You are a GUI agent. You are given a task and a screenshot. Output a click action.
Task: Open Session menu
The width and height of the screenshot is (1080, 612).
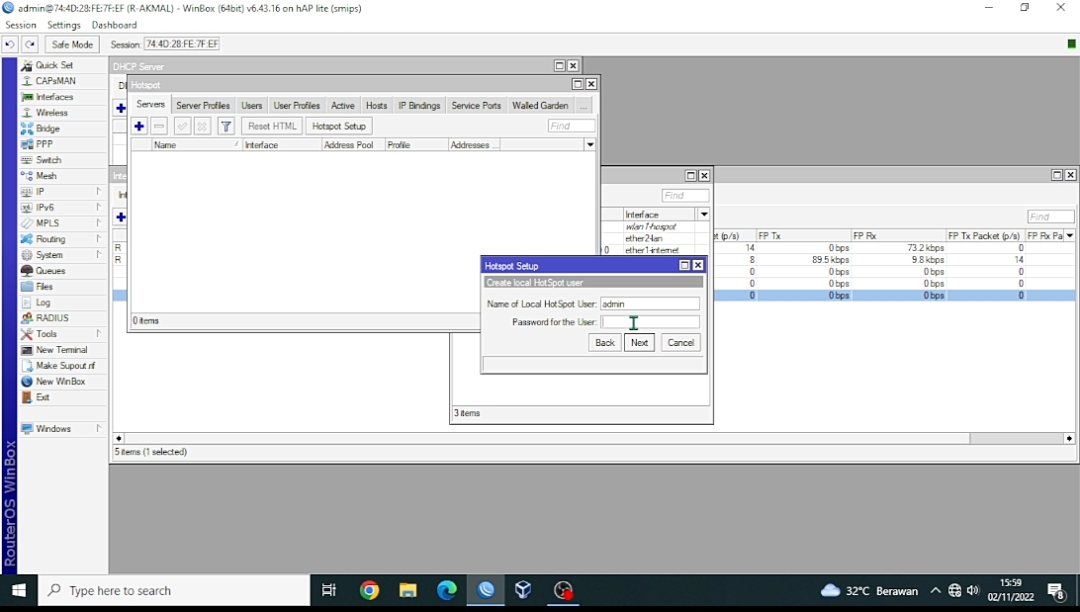click(x=21, y=25)
